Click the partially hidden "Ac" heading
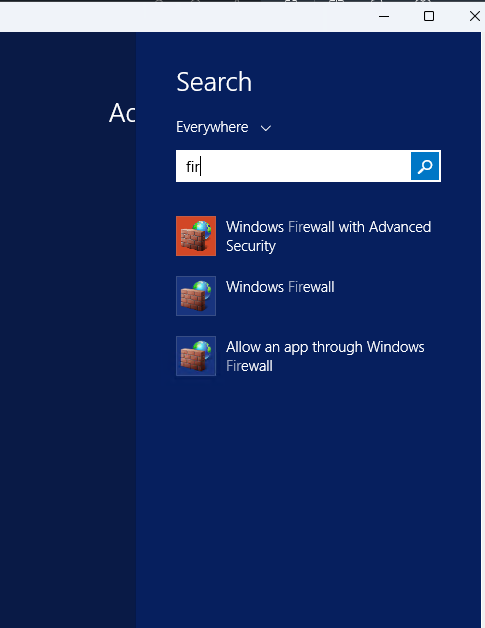This screenshot has width=485, height=628. coord(122,113)
